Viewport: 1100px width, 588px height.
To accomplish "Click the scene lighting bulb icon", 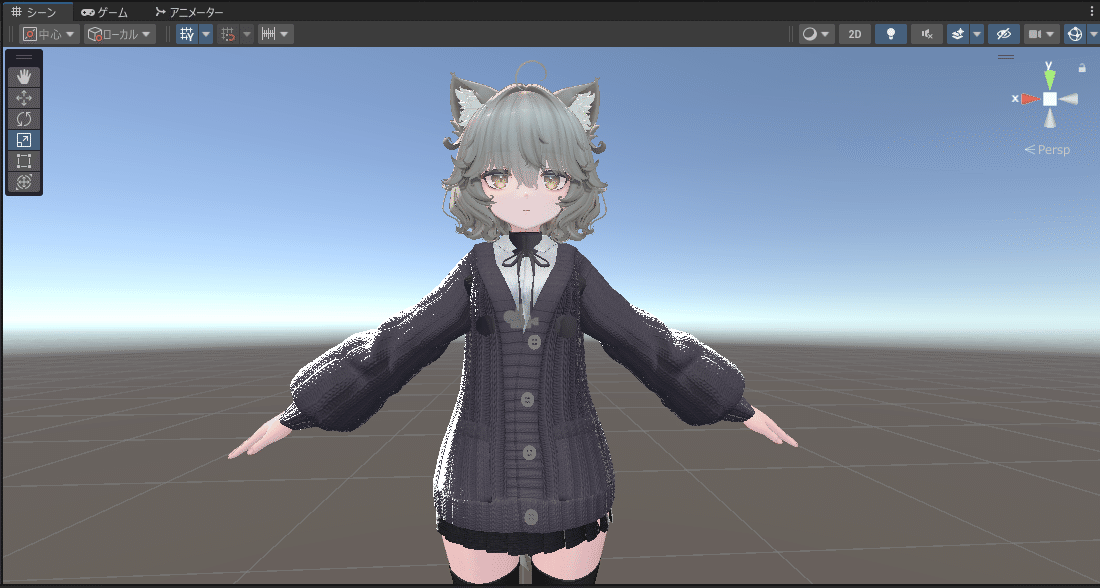I will pyautogui.click(x=890, y=33).
